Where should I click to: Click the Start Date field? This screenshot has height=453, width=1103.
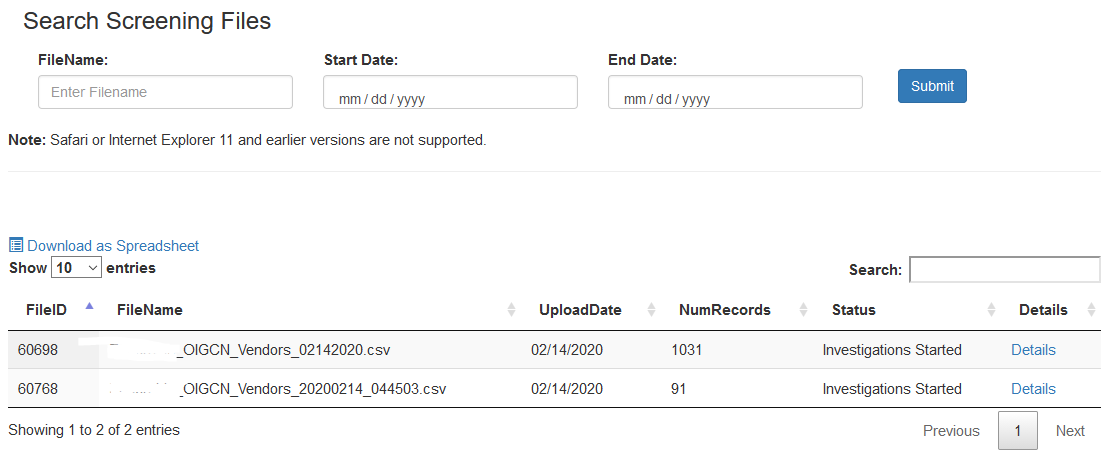pos(450,93)
